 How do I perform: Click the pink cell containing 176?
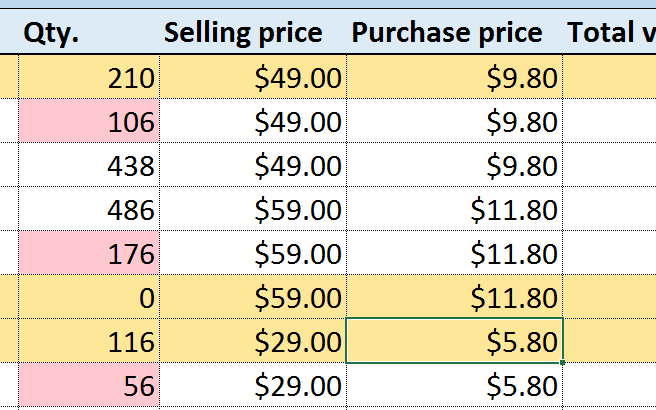pos(89,253)
